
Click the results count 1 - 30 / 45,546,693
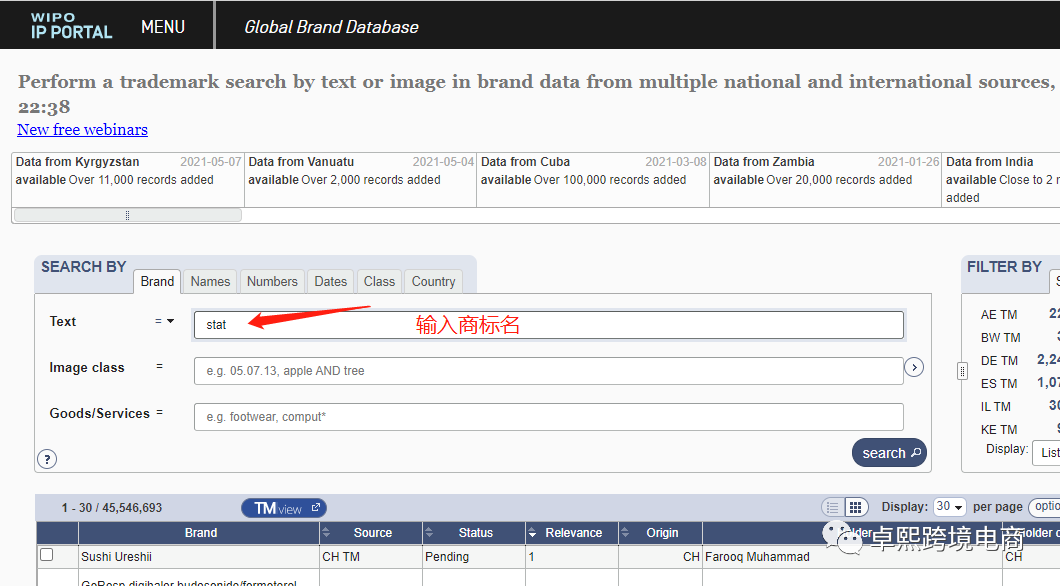point(112,508)
